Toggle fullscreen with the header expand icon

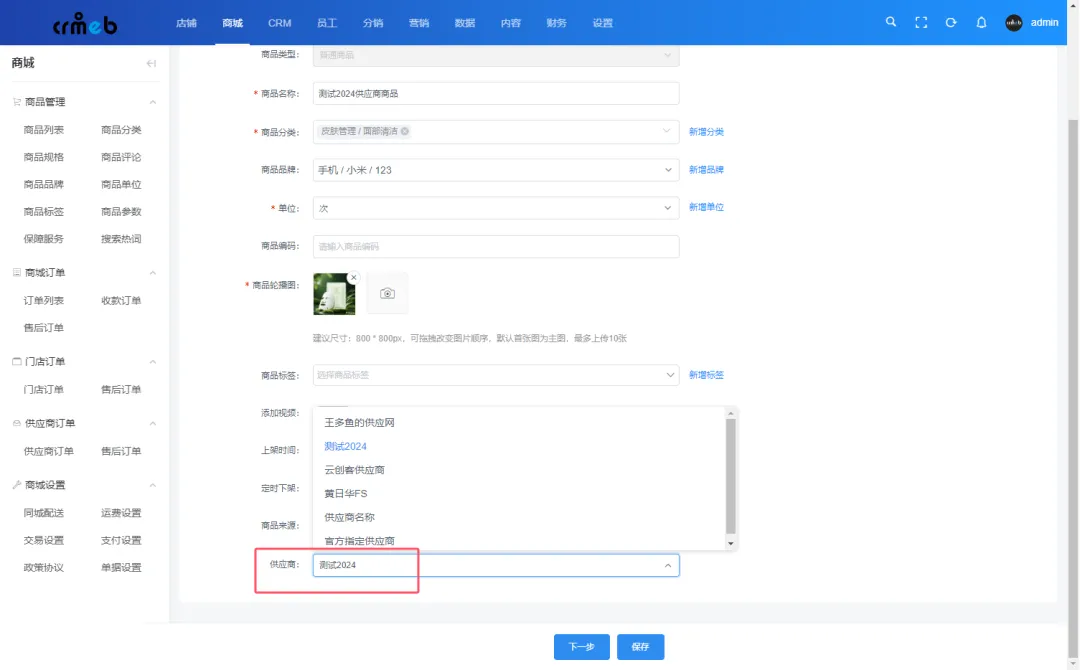921,23
